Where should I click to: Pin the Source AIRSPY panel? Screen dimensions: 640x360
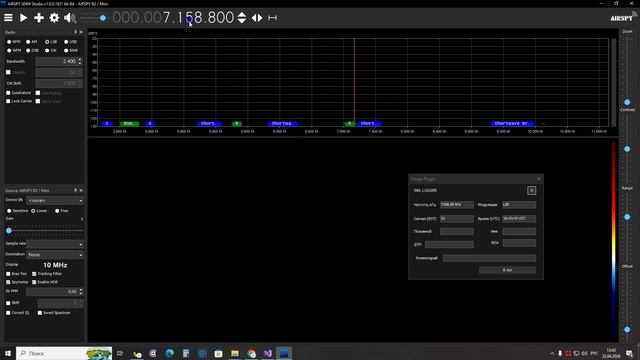click(75, 190)
